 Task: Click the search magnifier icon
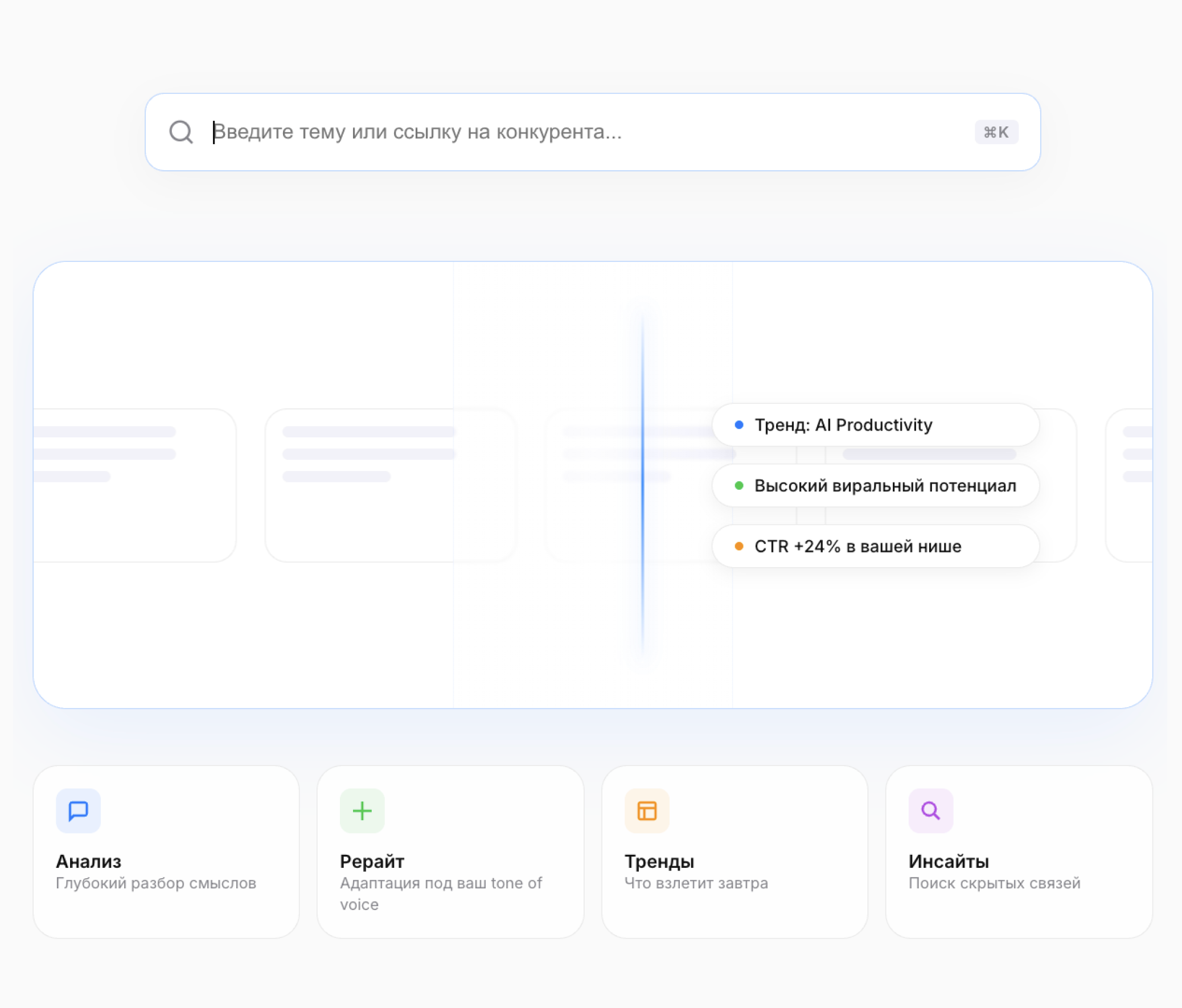pyautogui.click(x=181, y=132)
